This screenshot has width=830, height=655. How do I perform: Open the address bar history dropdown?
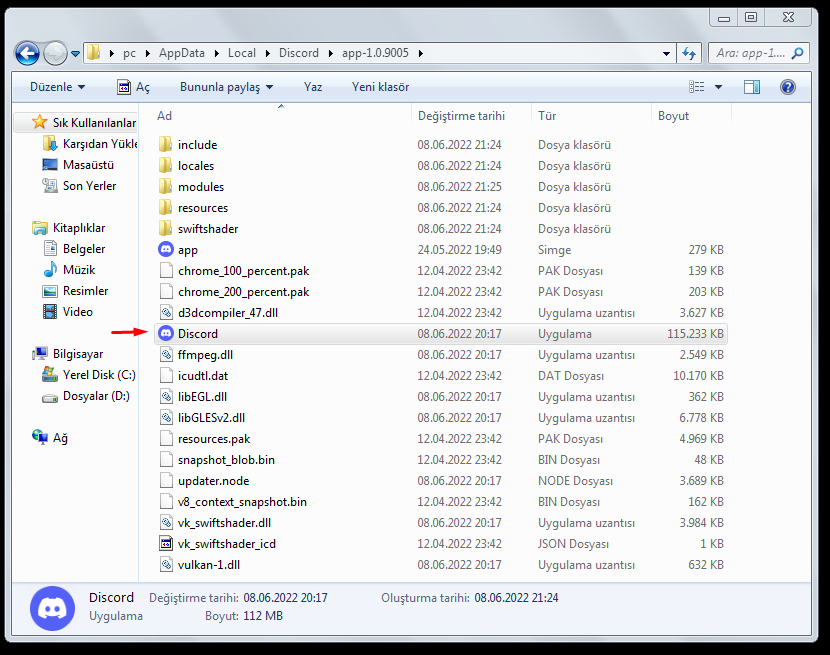click(x=666, y=53)
